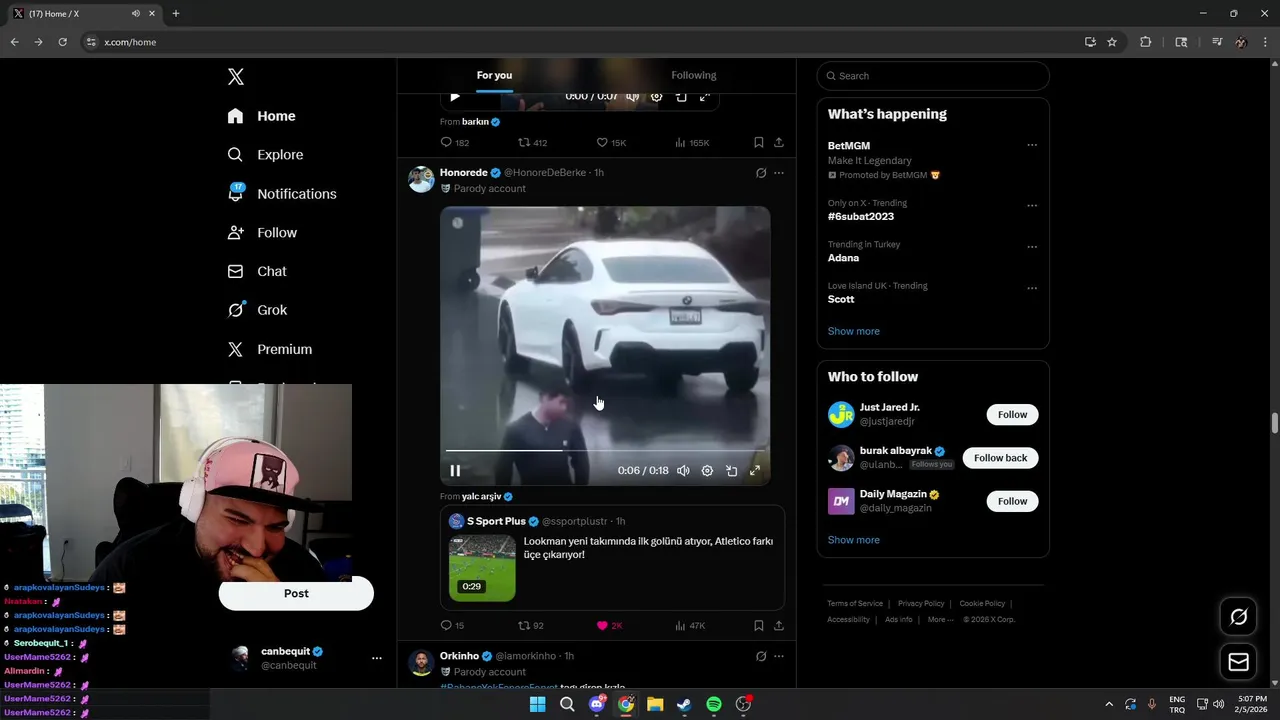
Task: Click the X search field
Action: click(933, 76)
